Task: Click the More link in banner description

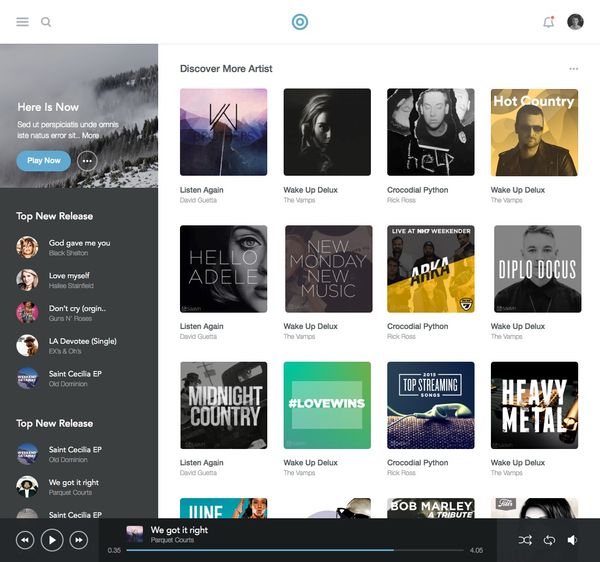Action: pyautogui.click(x=90, y=135)
